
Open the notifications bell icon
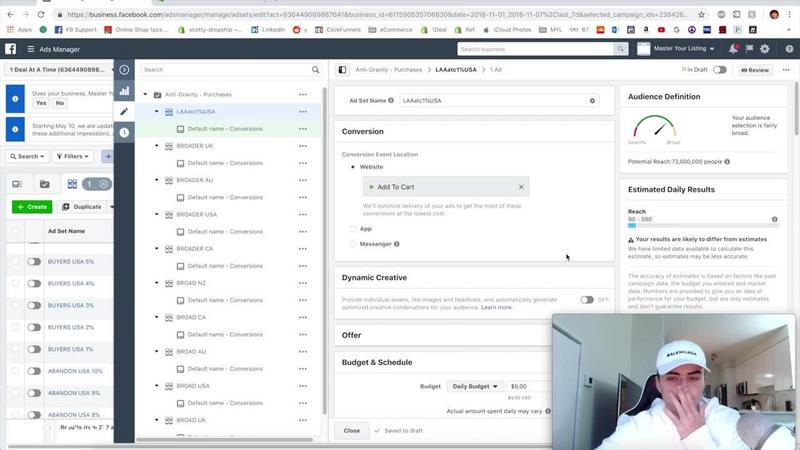click(733, 48)
